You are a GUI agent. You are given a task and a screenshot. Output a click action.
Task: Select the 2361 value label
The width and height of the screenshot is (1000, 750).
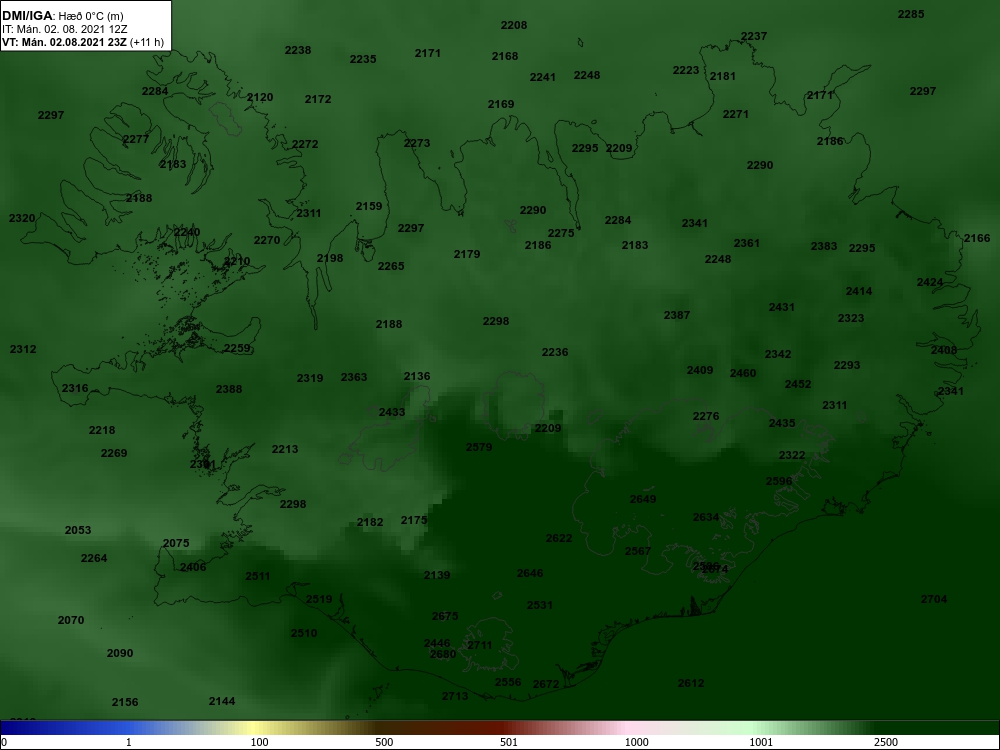(747, 243)
